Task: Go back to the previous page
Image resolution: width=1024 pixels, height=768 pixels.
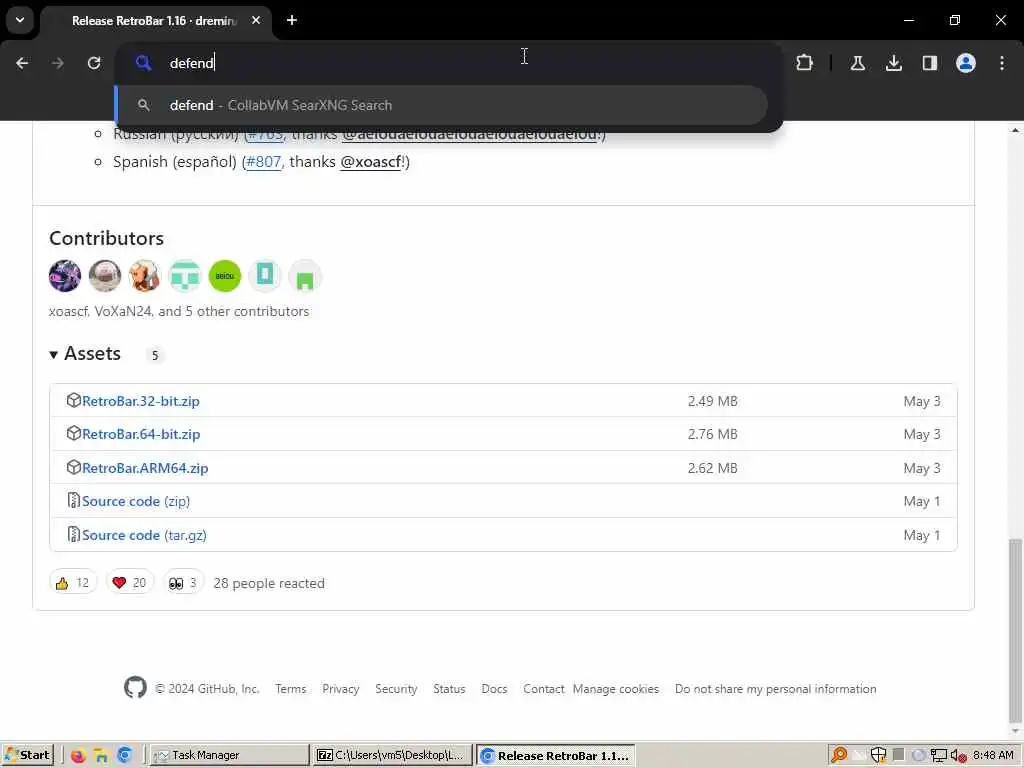Action: tap(22, 63)
